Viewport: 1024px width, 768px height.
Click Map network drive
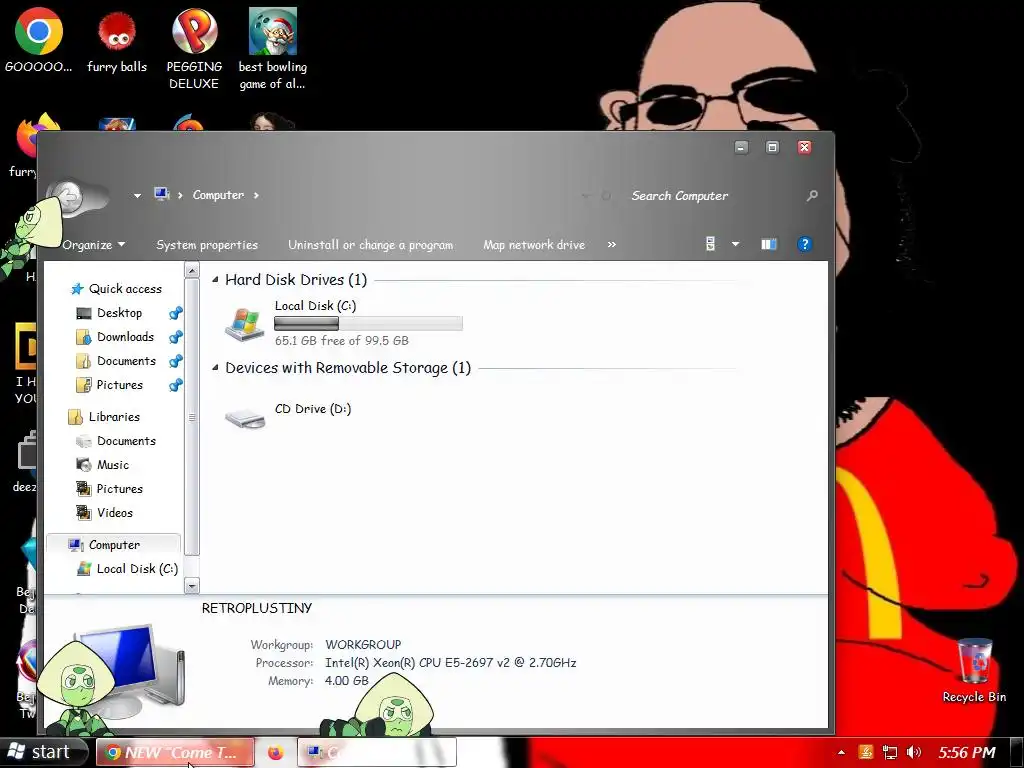534,245
